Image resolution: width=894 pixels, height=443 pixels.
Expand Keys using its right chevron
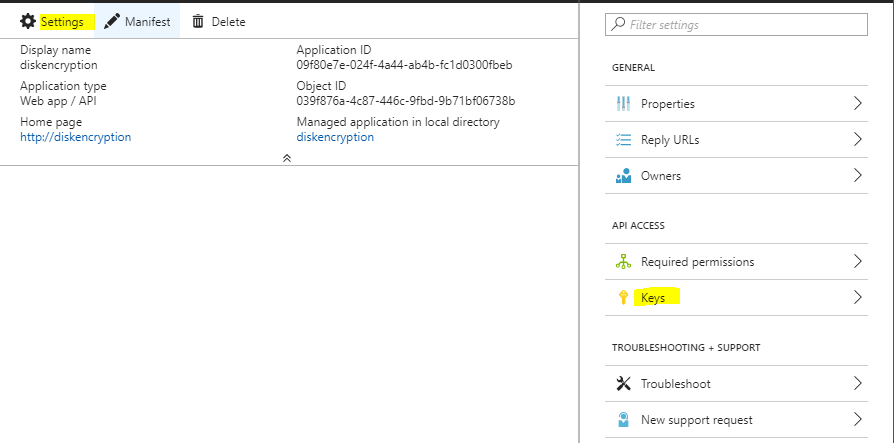click(857, 297)
